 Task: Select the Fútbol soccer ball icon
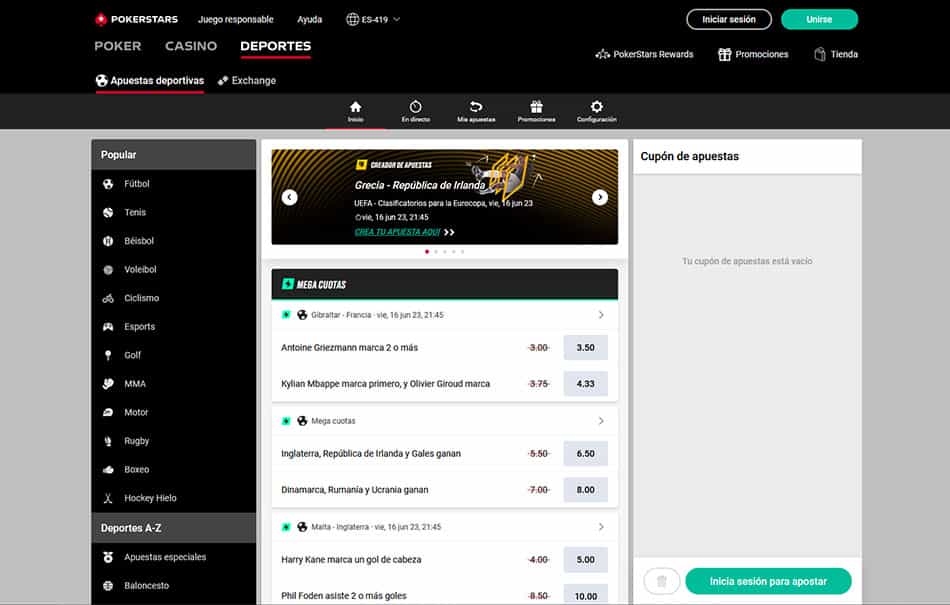coord(108,184)
